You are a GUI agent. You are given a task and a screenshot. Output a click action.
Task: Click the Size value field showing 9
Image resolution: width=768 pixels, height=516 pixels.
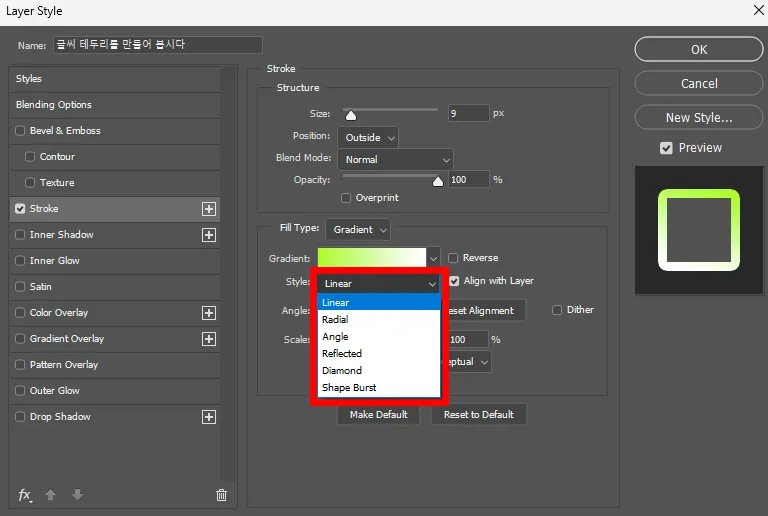click(x=468, y=113)
